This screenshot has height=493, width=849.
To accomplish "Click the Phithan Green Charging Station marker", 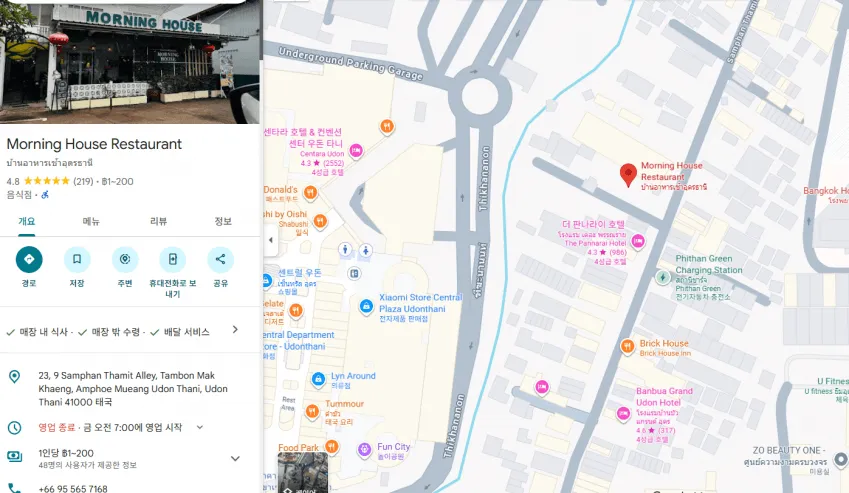I will point(663,277).
